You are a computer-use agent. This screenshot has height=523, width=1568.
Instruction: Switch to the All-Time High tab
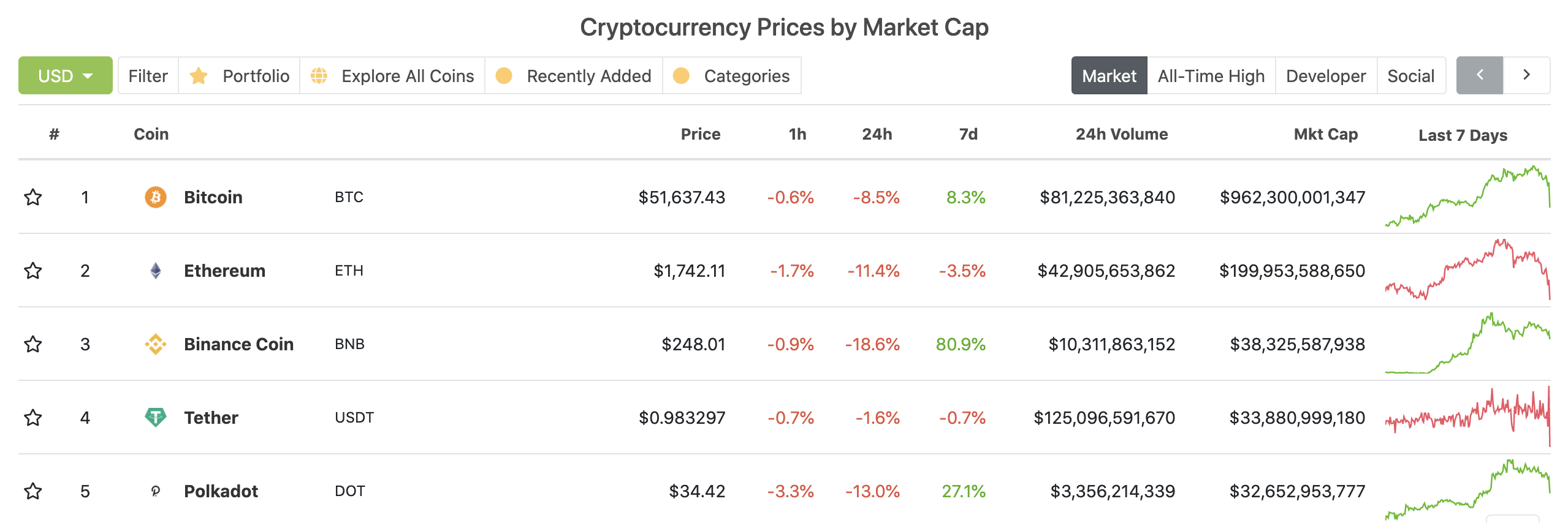1211,76
